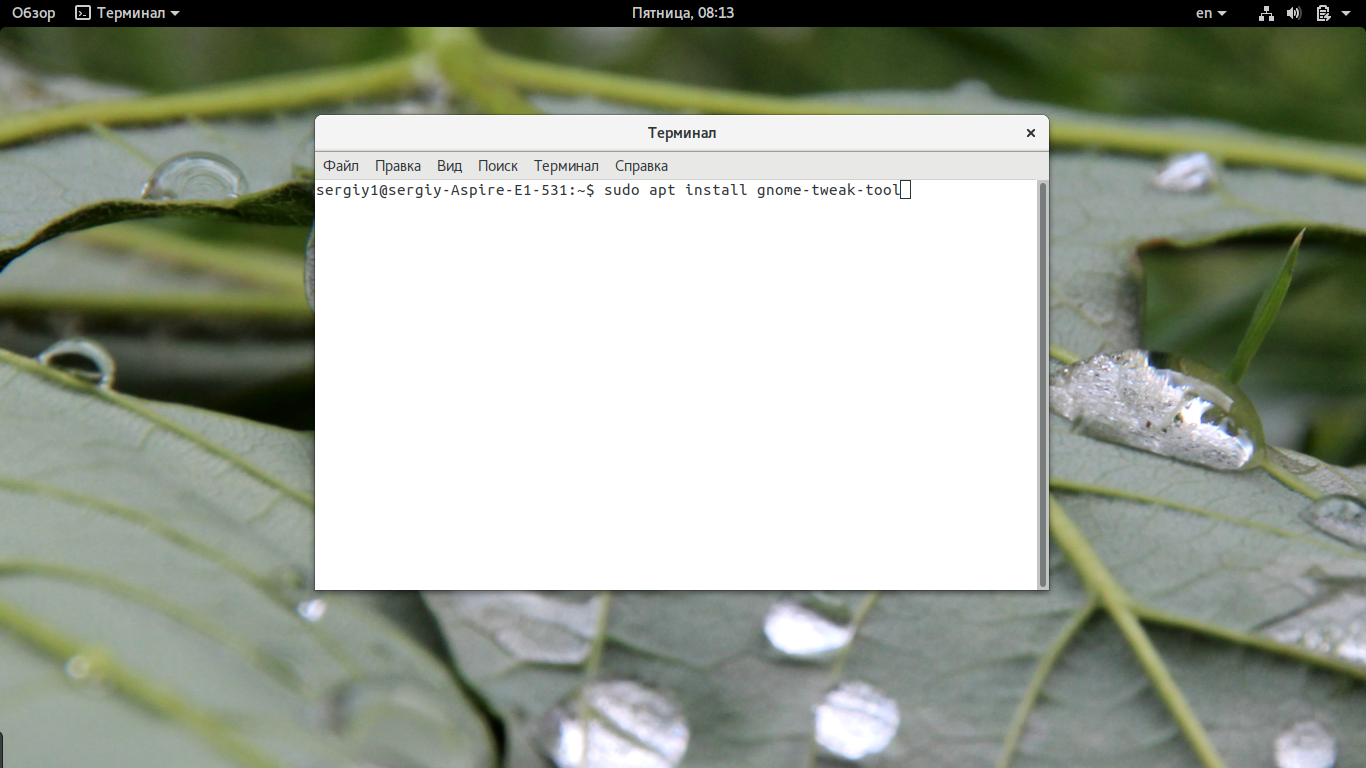The height and width of the screenshot is (768, 1366).
Task: Click the word install in command
Action: coord(716,190)
